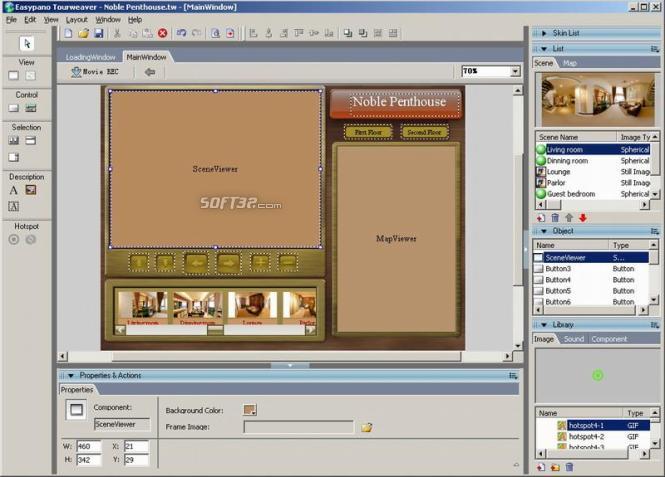Open the File menu
This screenshot has width=665, height=477.
point(11,20)
